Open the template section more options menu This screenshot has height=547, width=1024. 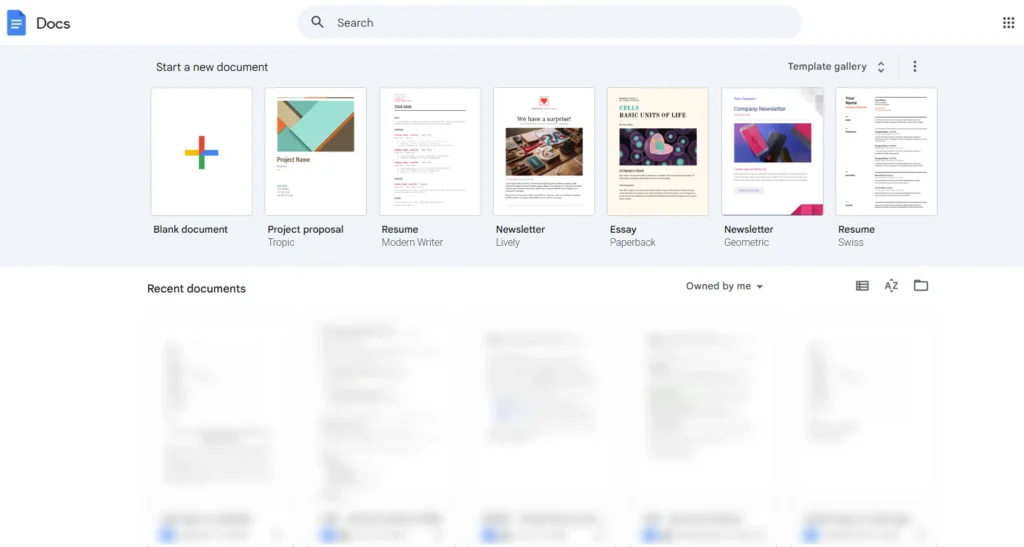coord(914,67)
